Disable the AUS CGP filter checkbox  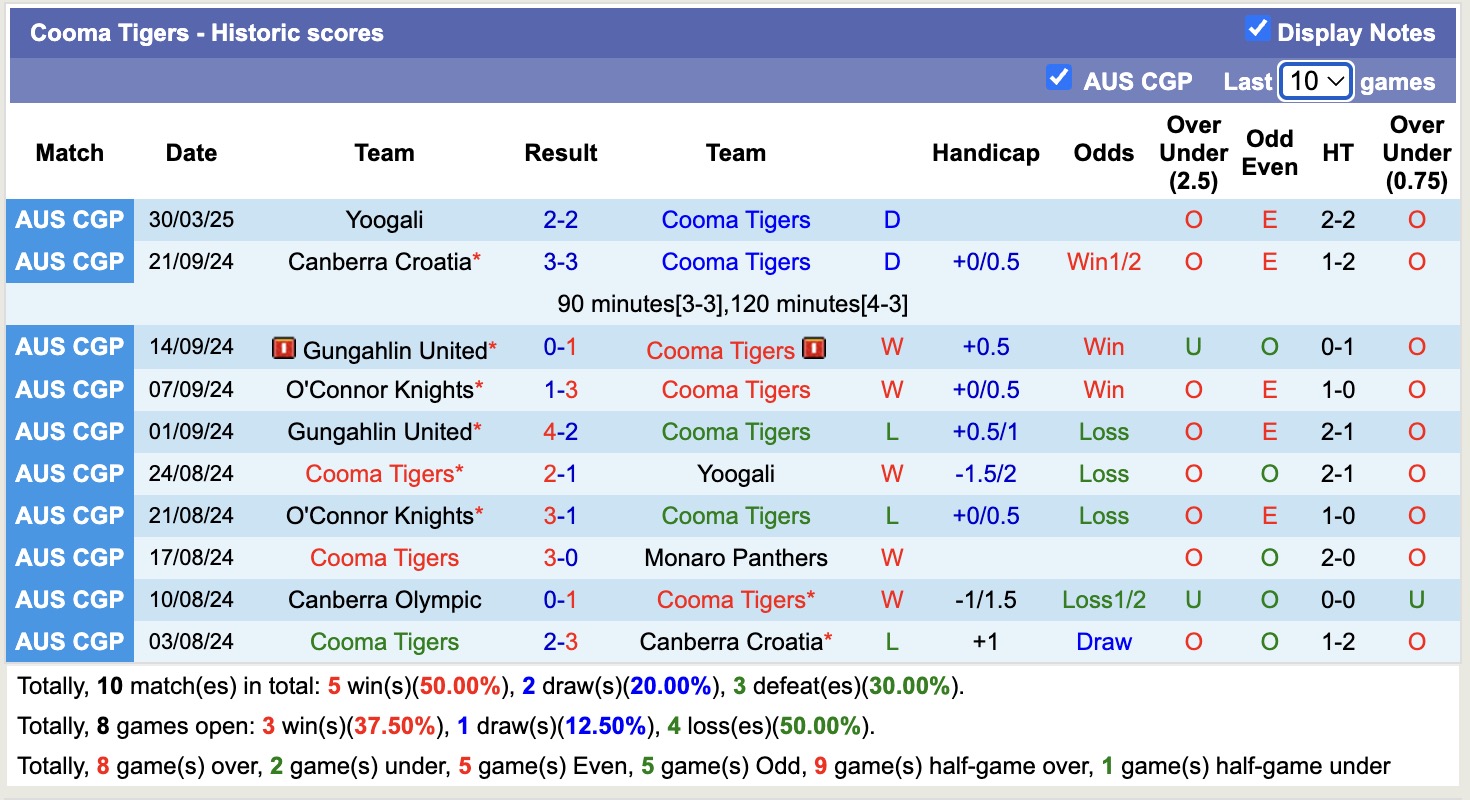pyautogui.click(x=1059, y=77)
